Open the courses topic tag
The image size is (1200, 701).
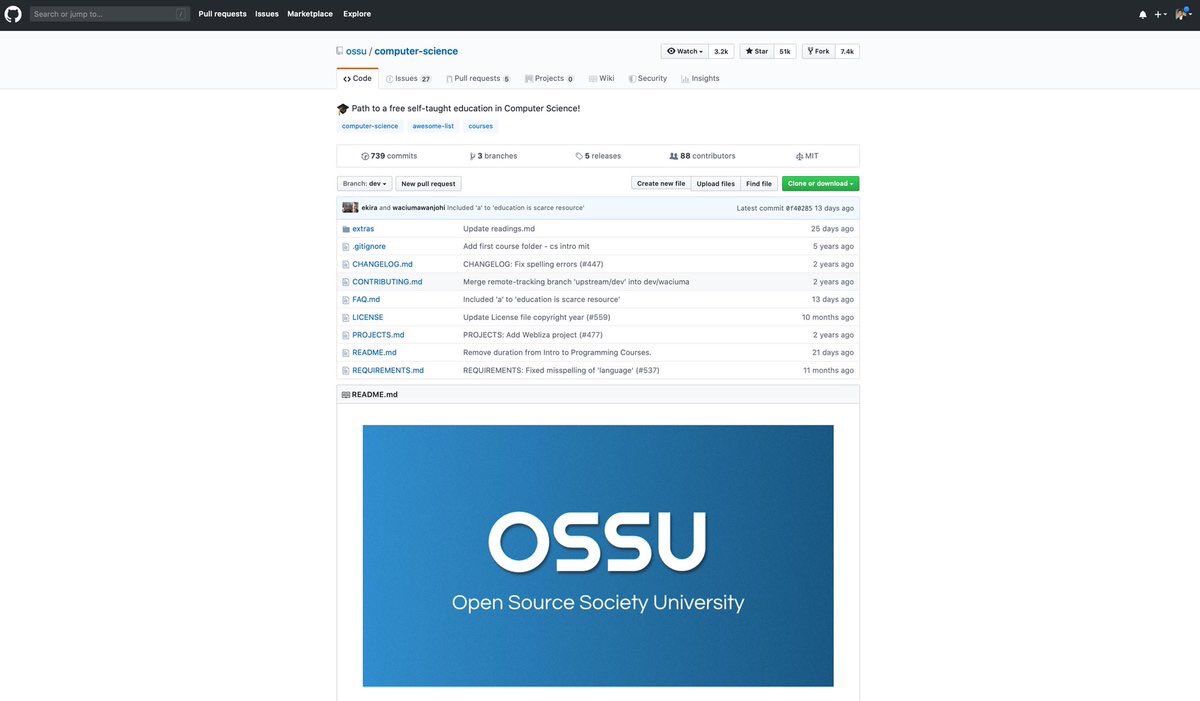click(481, 126)
